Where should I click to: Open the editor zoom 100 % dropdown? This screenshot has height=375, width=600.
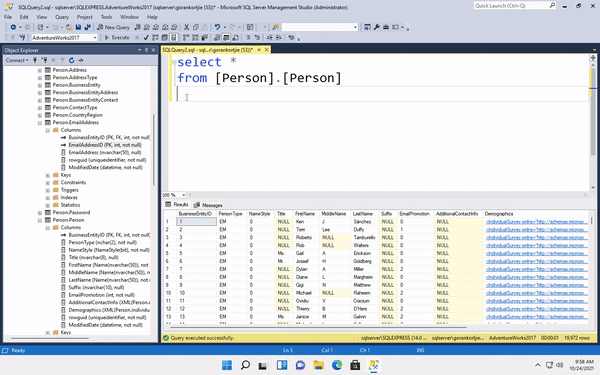point(184,195)
